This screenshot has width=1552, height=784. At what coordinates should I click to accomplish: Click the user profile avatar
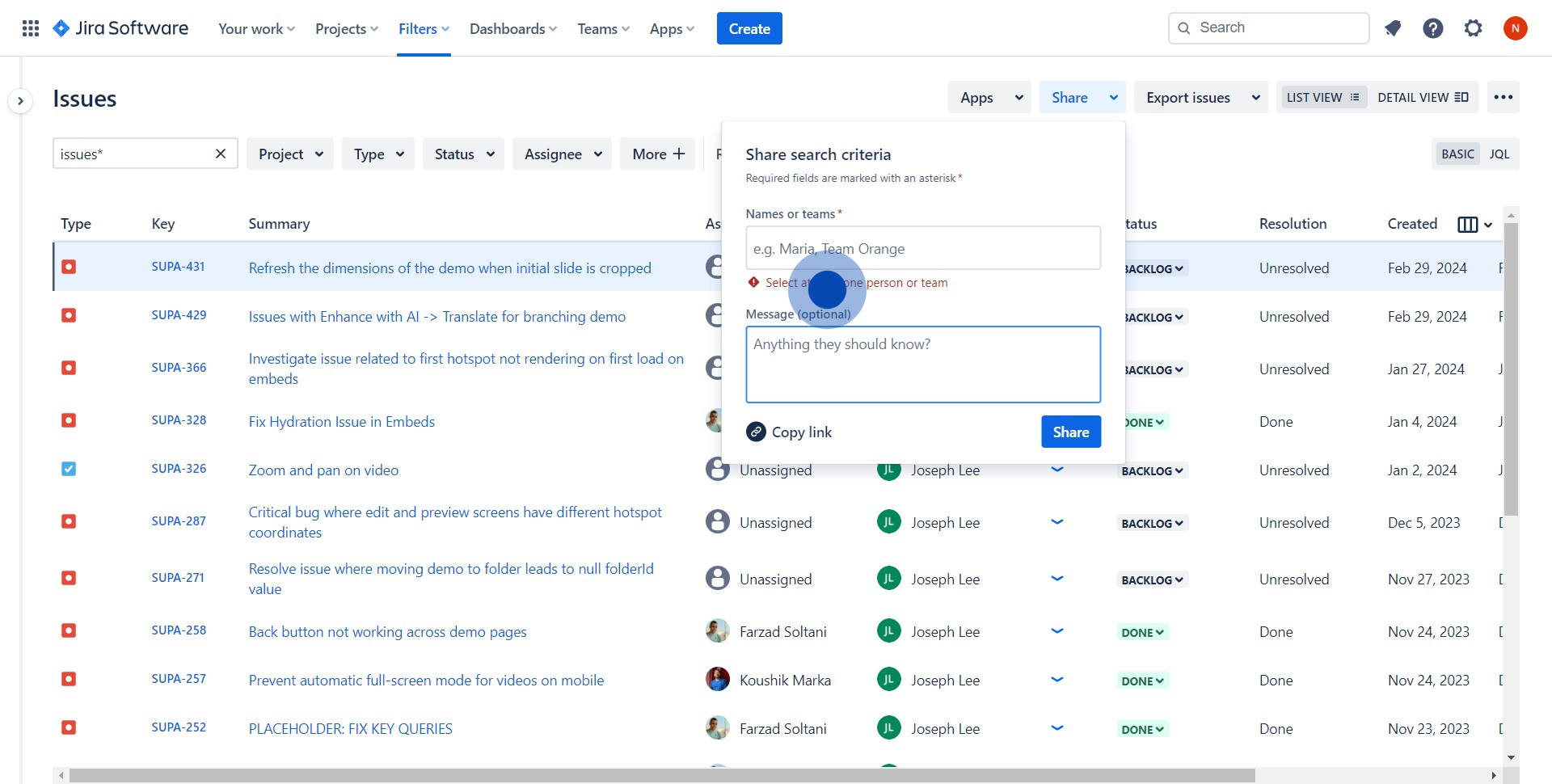(1515, 28)
